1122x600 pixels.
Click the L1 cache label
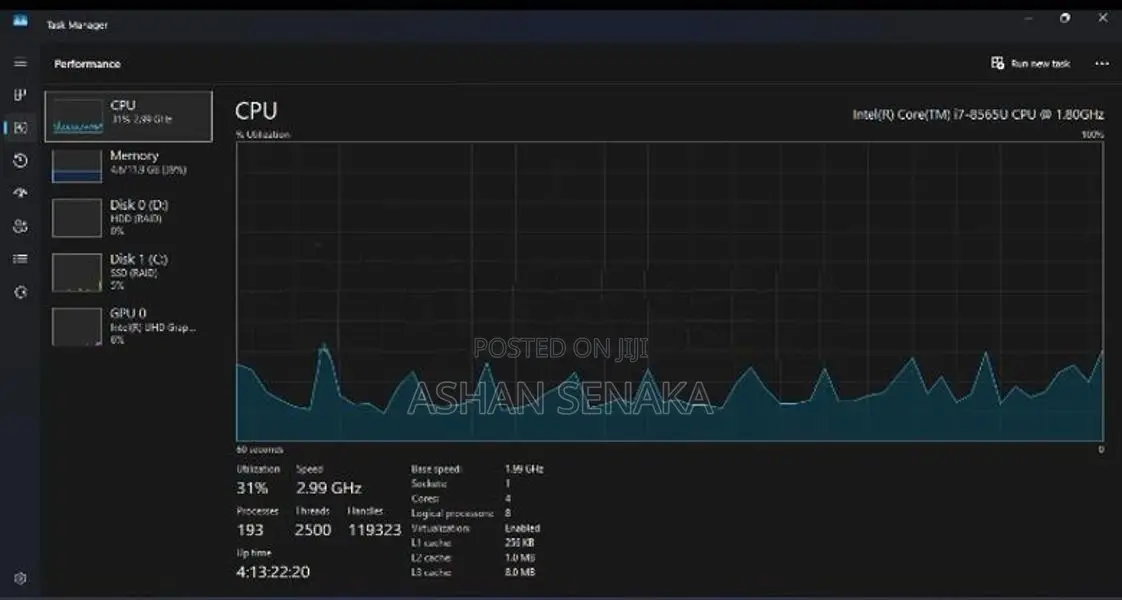431,543
